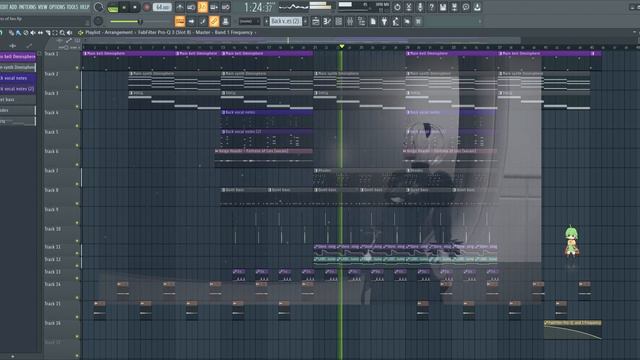
Task: Click the close all windows icon
Action: tap(418, 21)
